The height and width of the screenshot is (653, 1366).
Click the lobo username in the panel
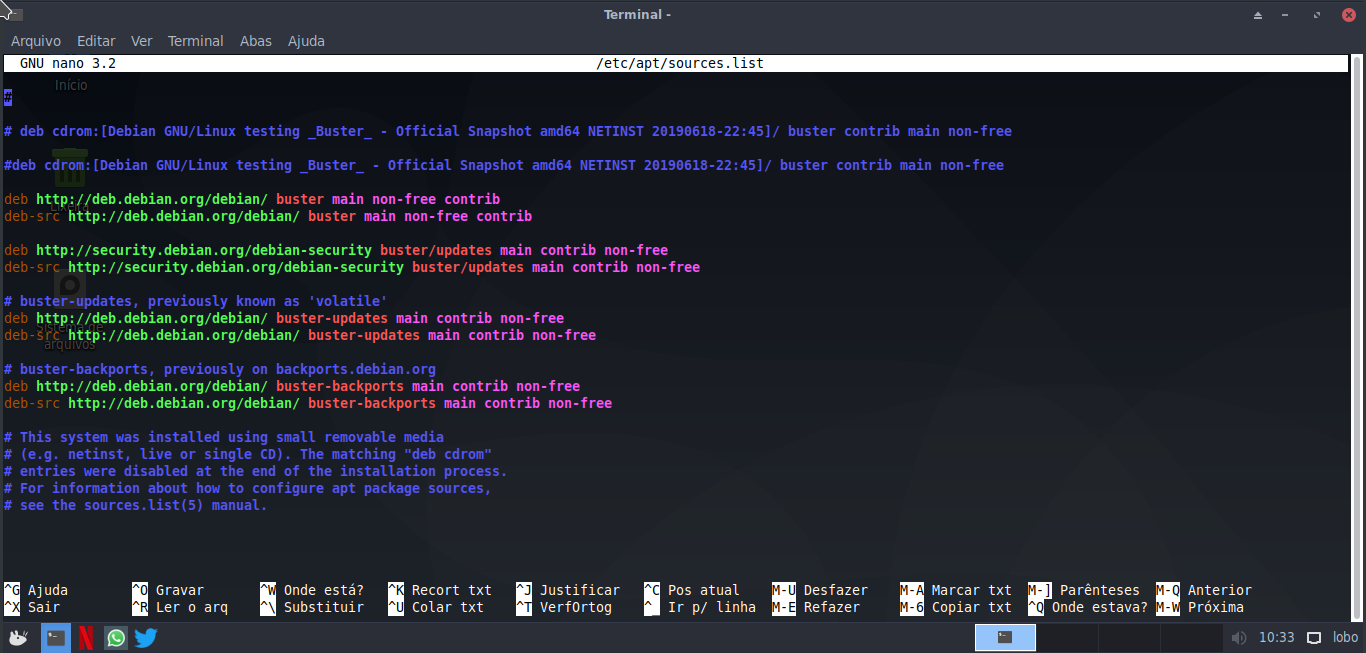(1345, 637)
